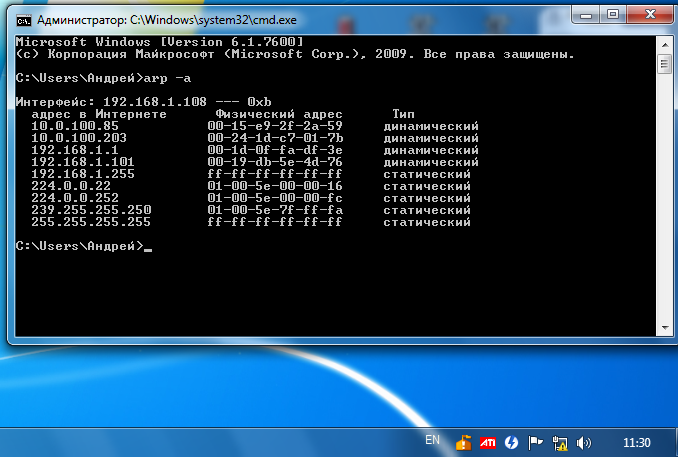Switch input language via EN indicator

432,440
